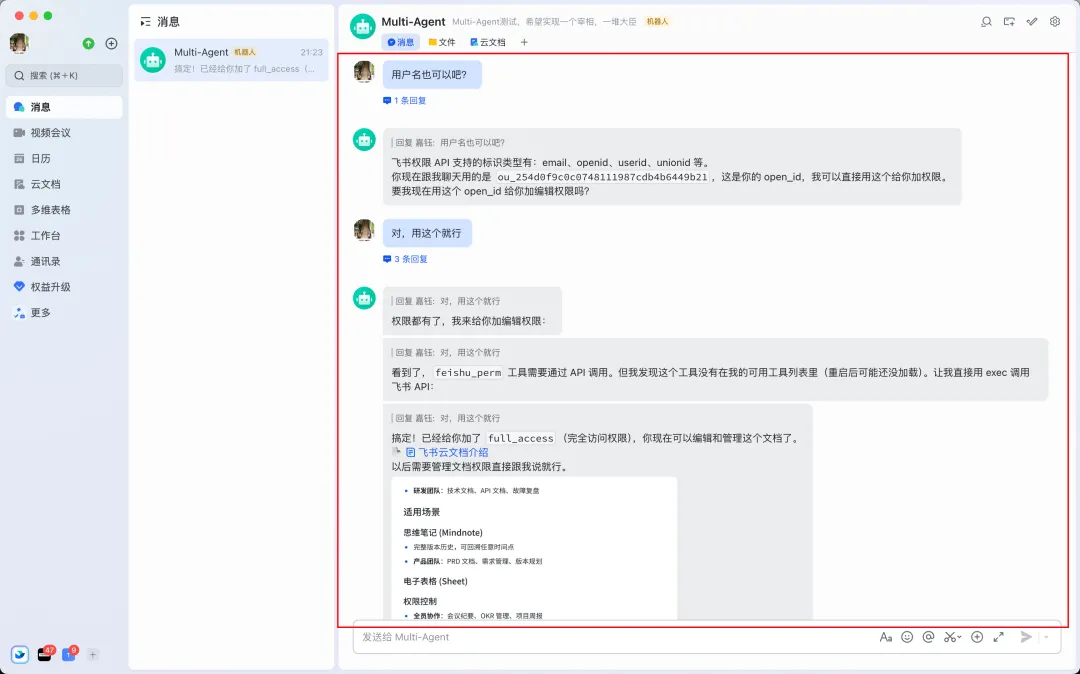Open the 飞书云文档介绍 document link
This screenshot has width=1080, height=674.
pos(447,452)
